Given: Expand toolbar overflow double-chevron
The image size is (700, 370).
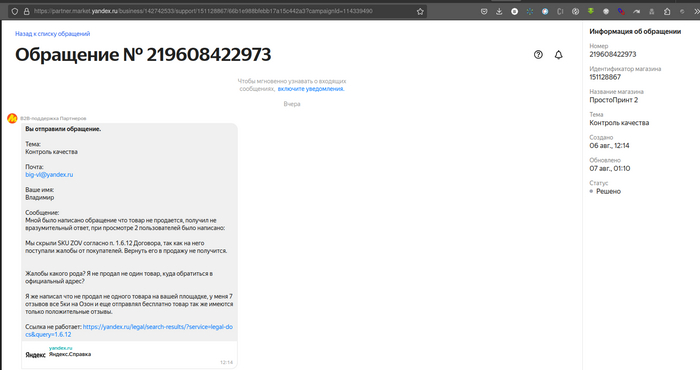Looking at the screenshot, I should [696, 12].
